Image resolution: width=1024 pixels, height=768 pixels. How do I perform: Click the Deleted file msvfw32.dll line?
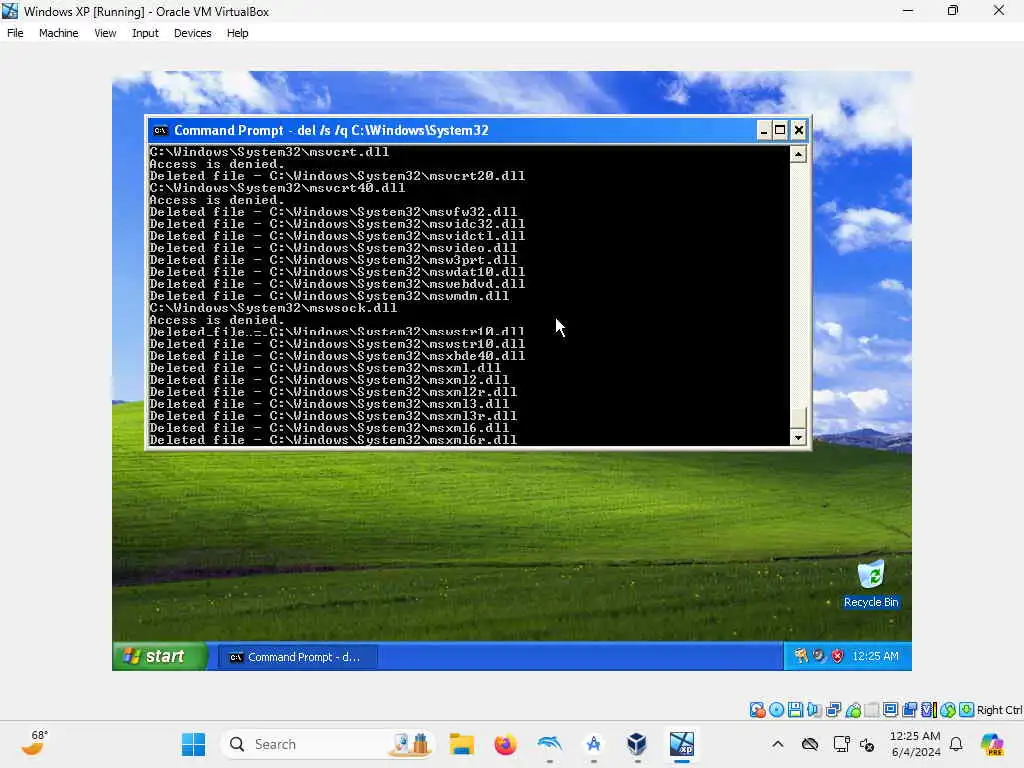point(333,212)
